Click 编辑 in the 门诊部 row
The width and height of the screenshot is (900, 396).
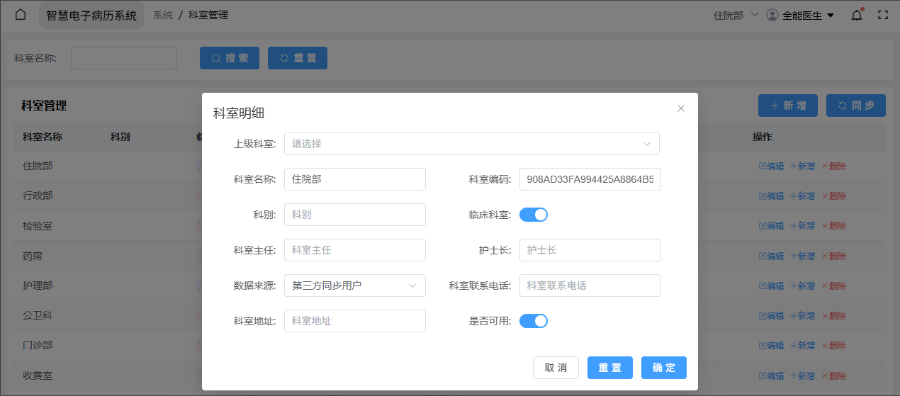click(x=771, y=345)
